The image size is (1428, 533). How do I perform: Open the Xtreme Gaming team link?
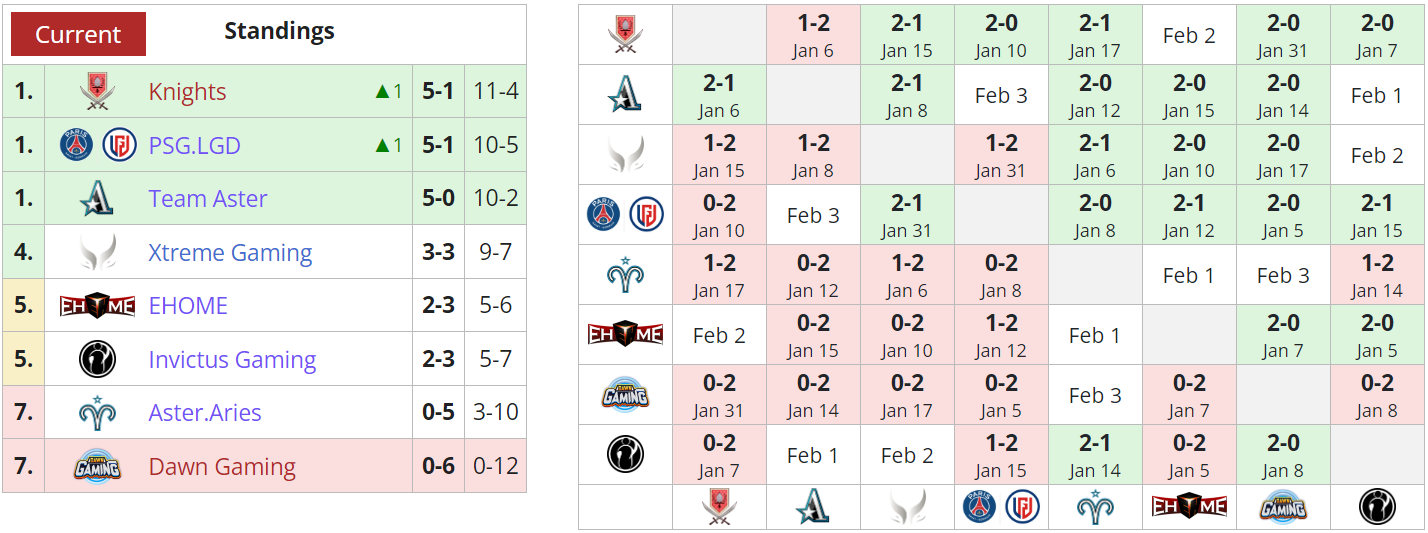pos(230,253)
